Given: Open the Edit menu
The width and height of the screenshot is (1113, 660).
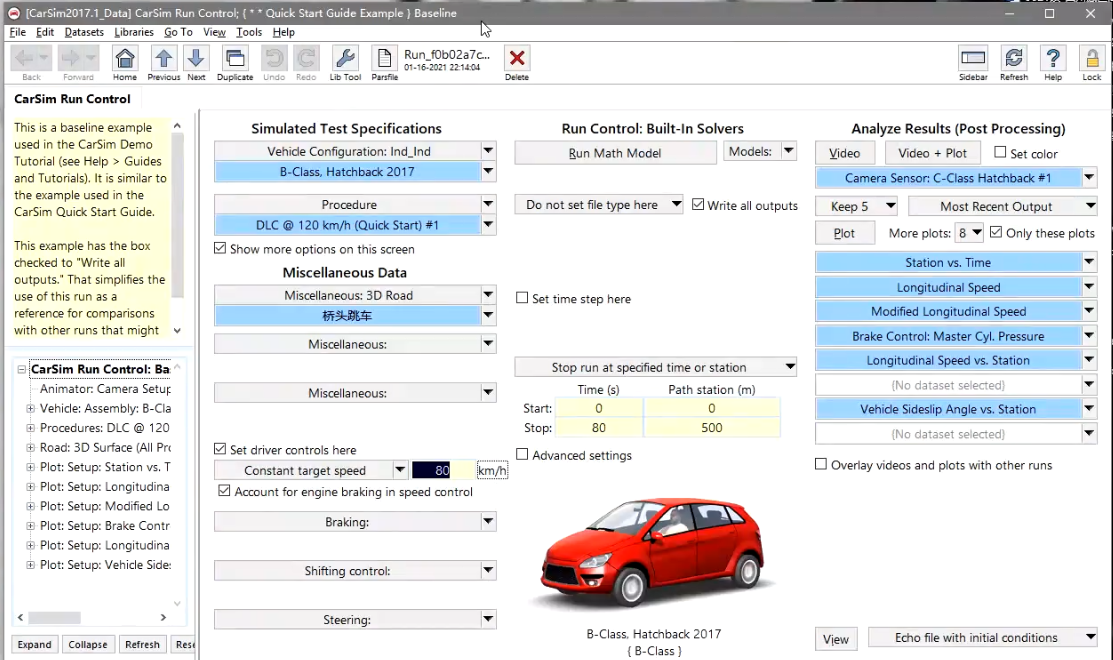Looking at the screenshot, I should click(x=45, y=32).
